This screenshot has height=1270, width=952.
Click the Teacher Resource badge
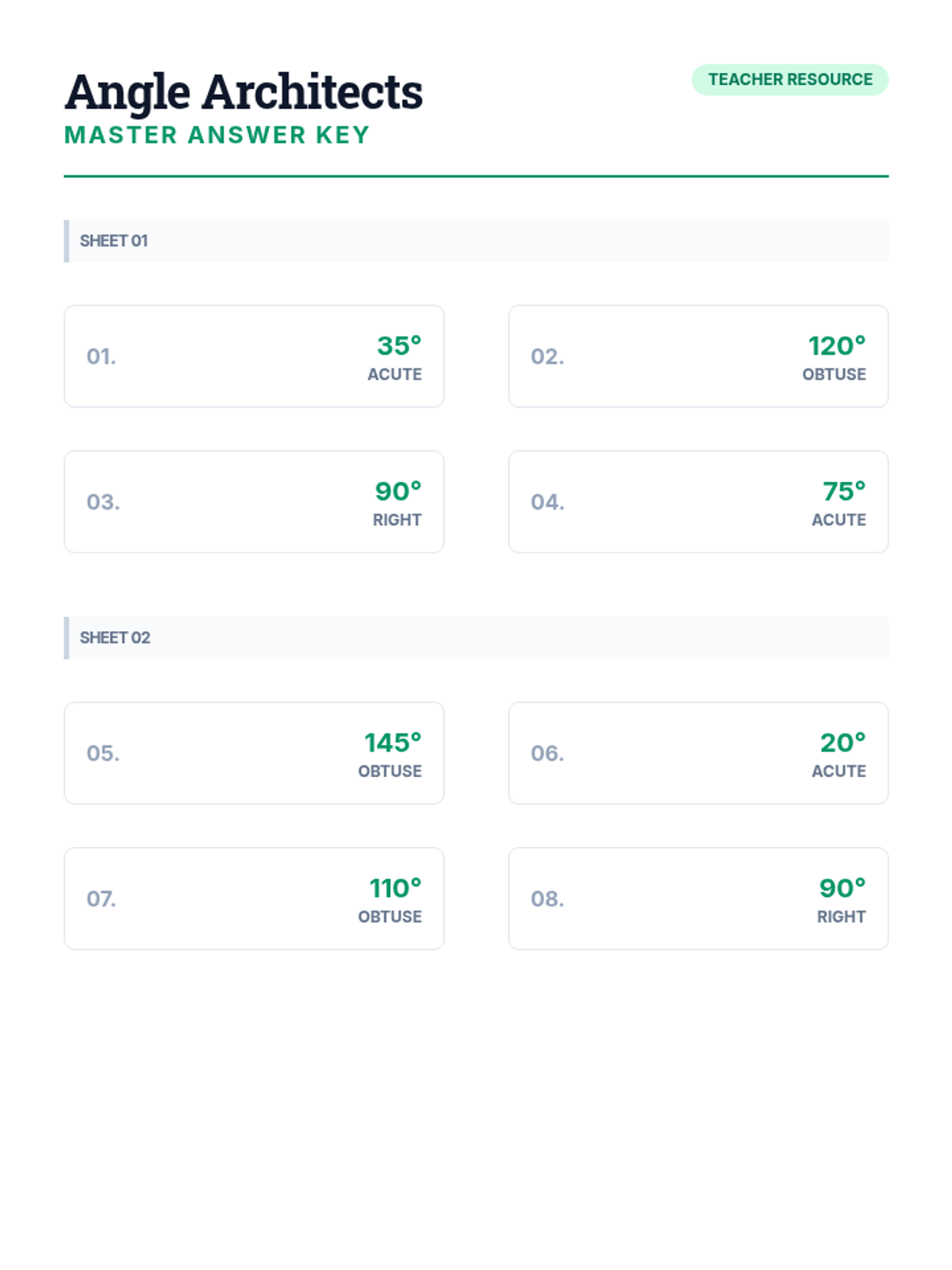790,79
